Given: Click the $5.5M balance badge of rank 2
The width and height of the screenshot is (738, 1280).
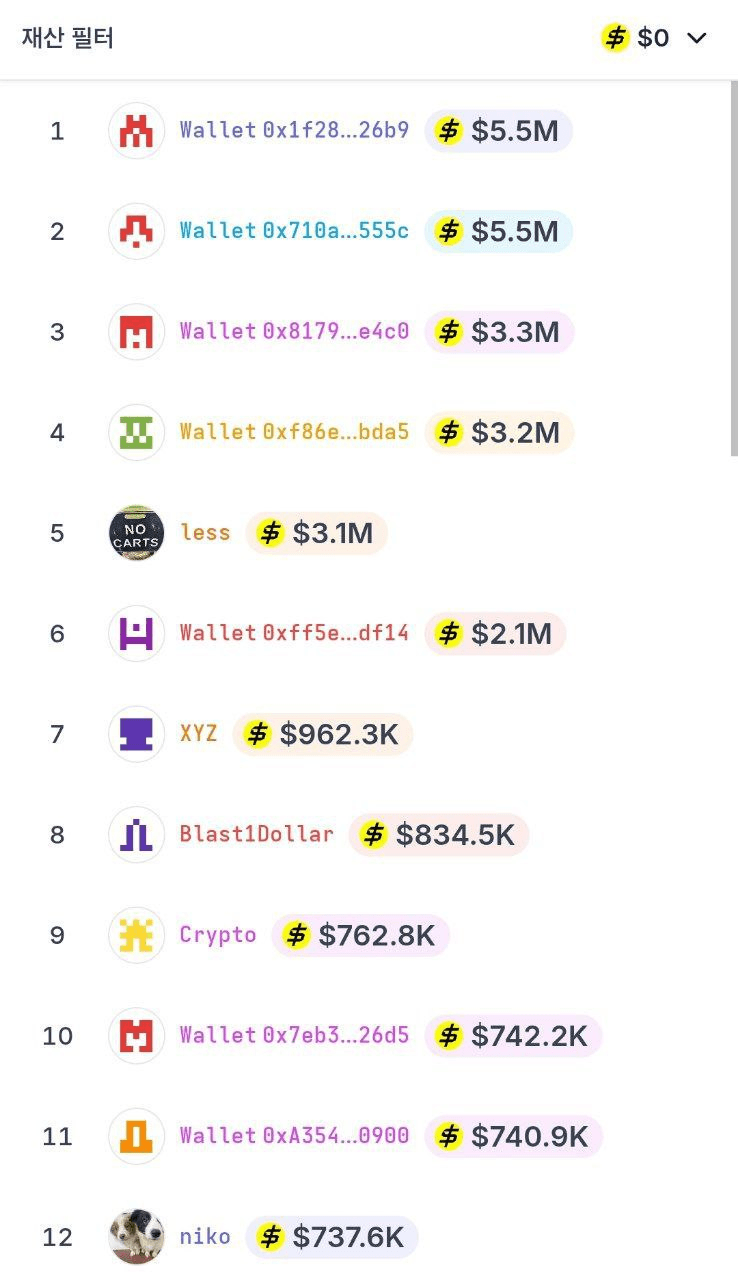Looking at the screenshot, I should coord(498,231).
